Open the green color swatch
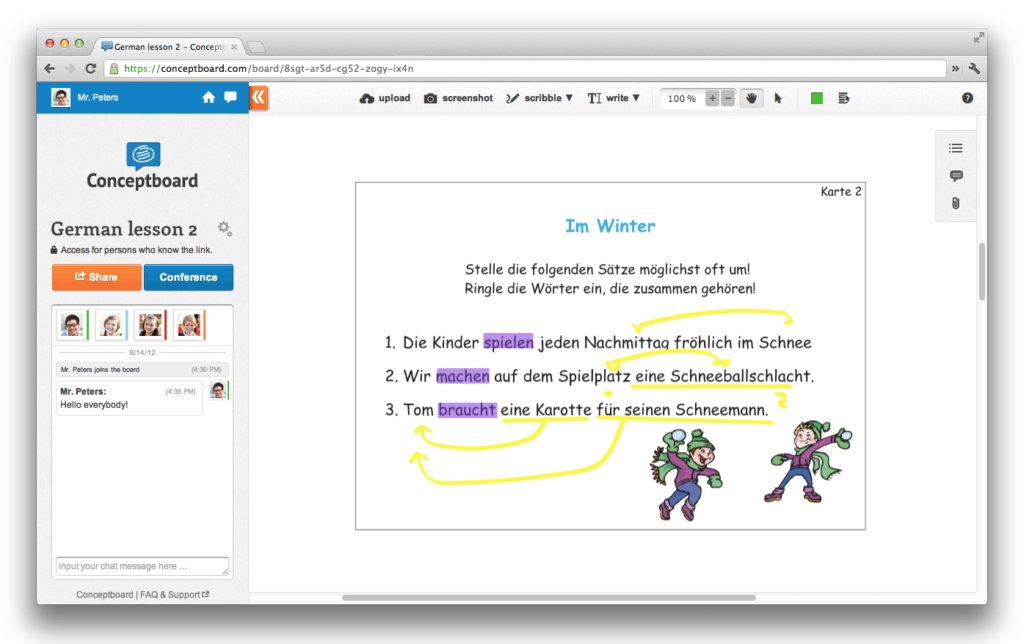This screenshot has height=644, width=1024. coord(816,99)
